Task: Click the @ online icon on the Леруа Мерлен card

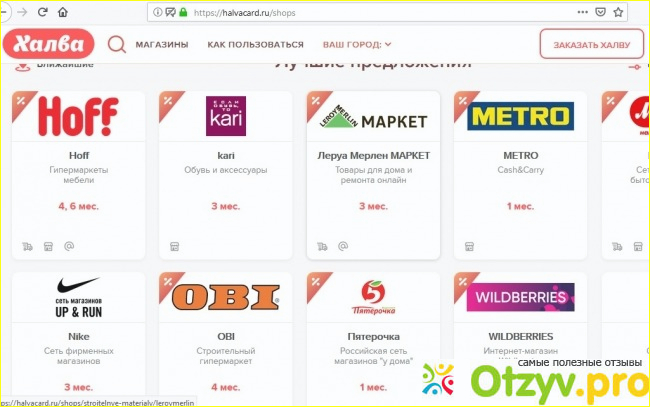Action: click(x=343, y=246)
